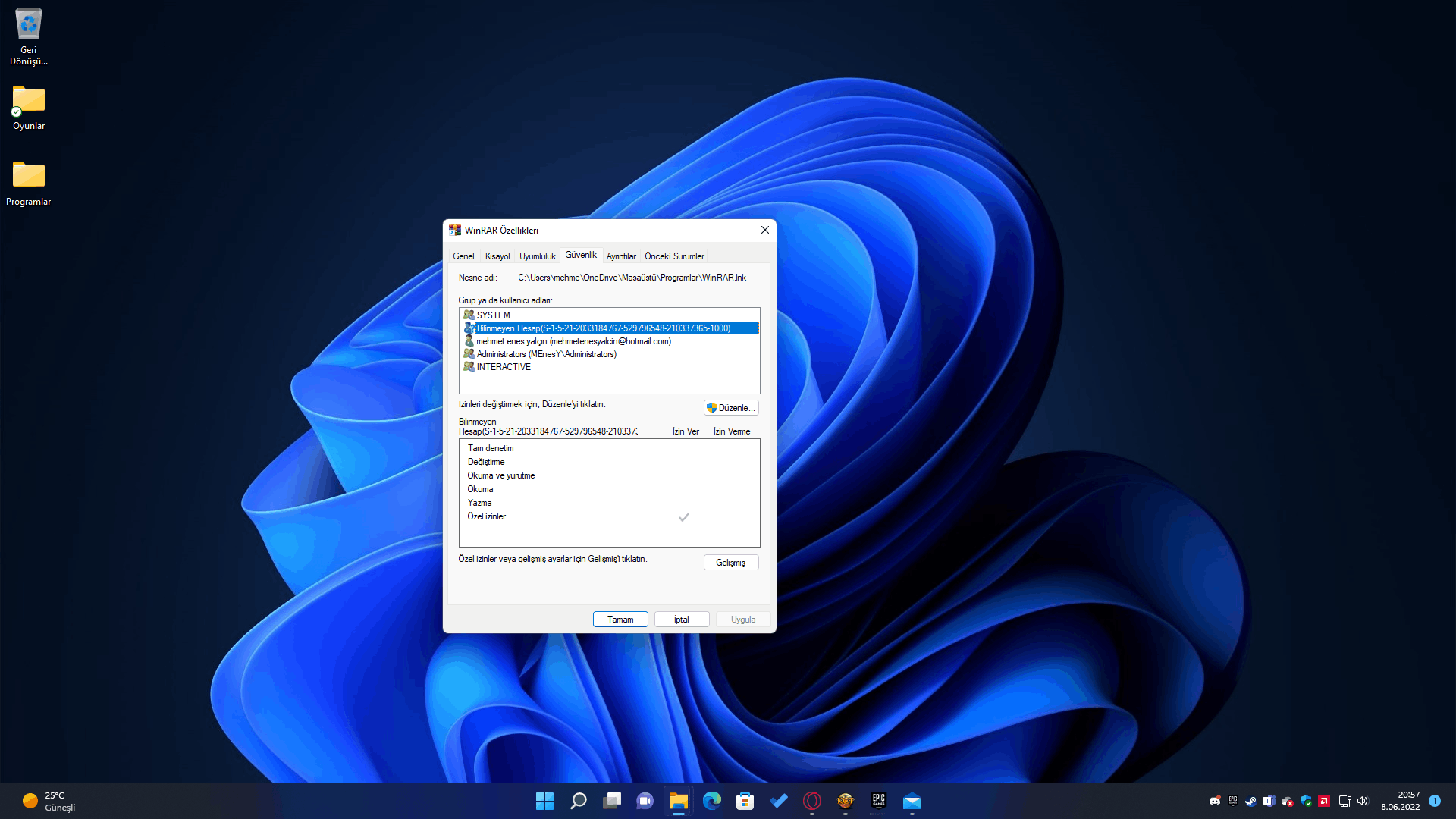1456x819 pixels.
Task: Open File Explorer from the taskbar
Action: (678, 801)
